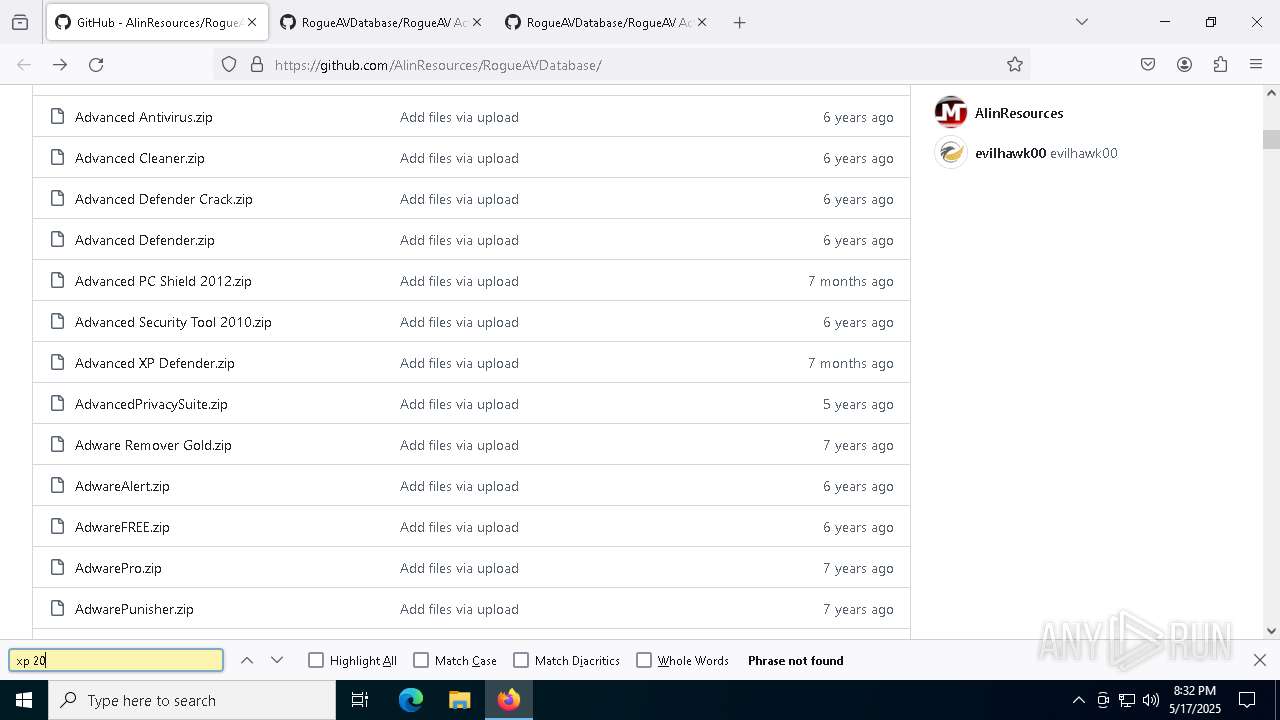Open the tracking protection shield icon
The height and width of the screenshot is (720, 1280).
[x=229, y=65]
